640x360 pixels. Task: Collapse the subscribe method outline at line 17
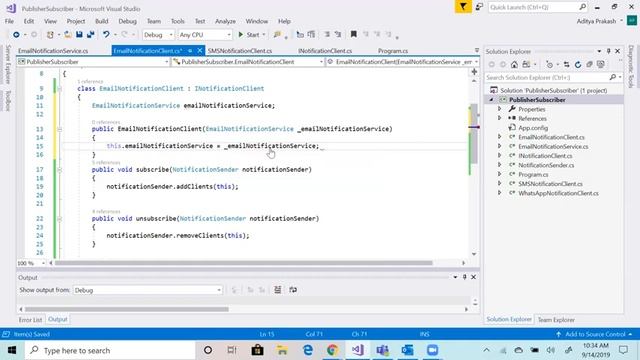click(60, 169)
